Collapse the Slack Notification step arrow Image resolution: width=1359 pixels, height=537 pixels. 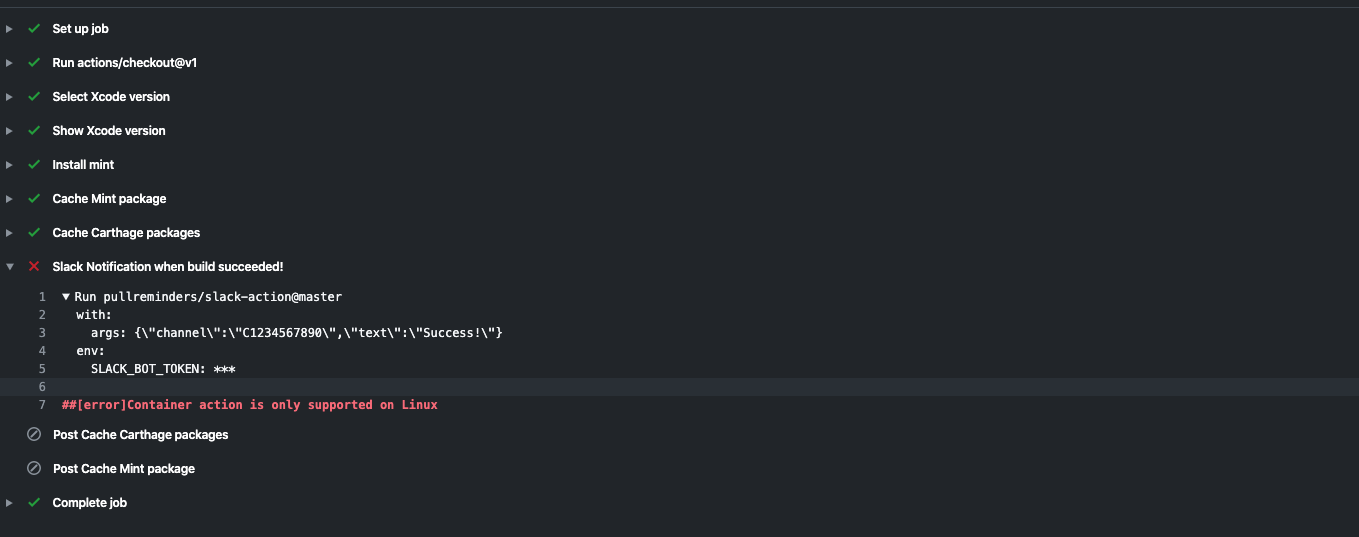(9, 267)
